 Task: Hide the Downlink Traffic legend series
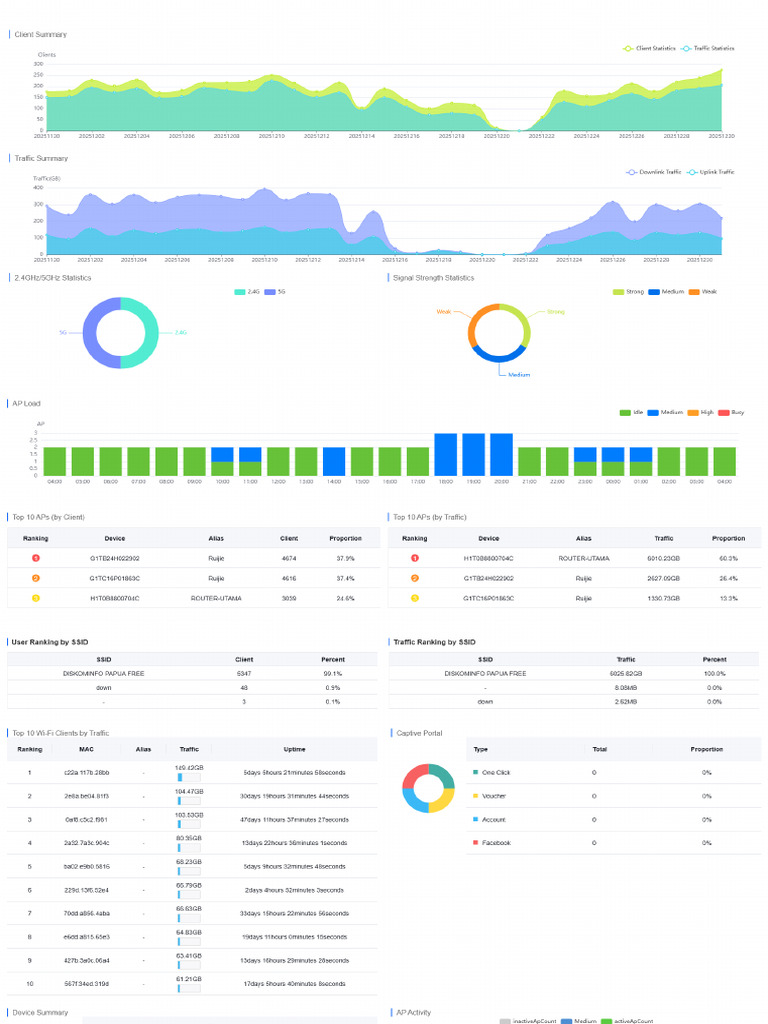[632, 172]
